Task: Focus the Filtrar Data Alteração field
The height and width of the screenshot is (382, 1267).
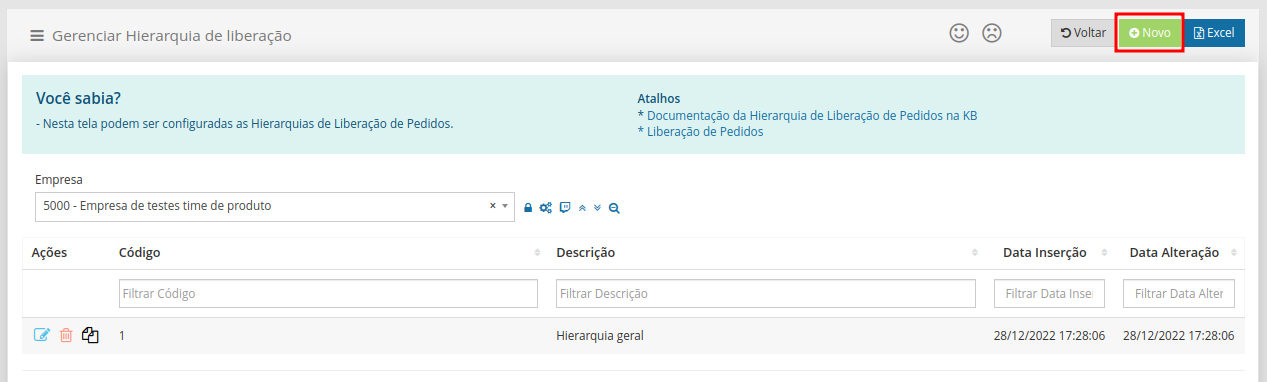Action: (1179, 293)
